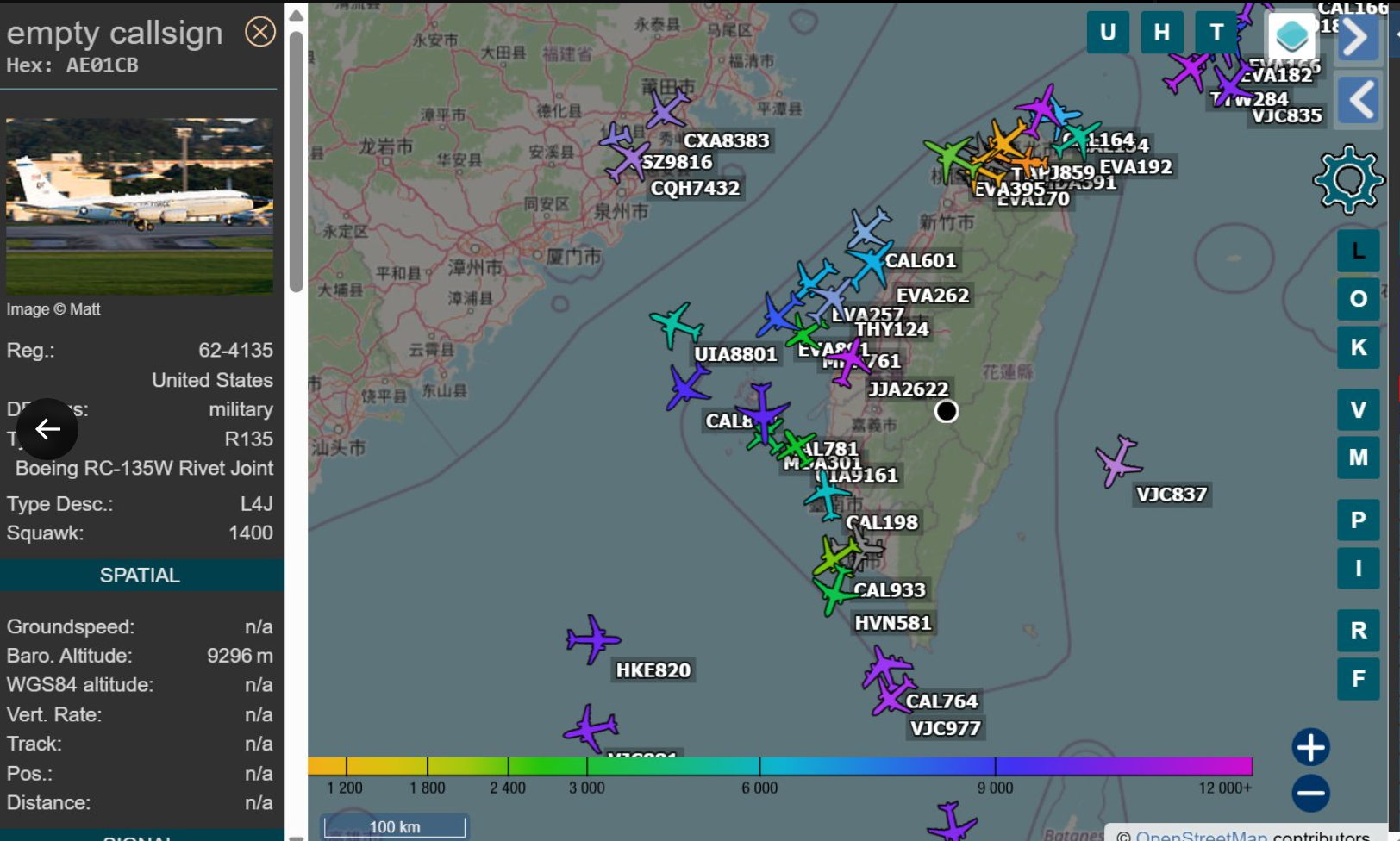The height and width of the screenshot is (841, 1400).
Task: Select the VJC837 aircraft icon
Action: [1119, 461]
